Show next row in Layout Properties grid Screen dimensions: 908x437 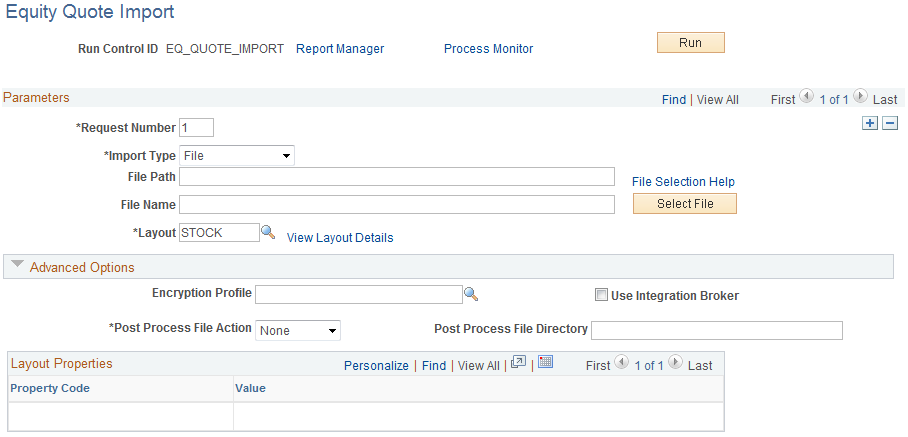point(677,364)
